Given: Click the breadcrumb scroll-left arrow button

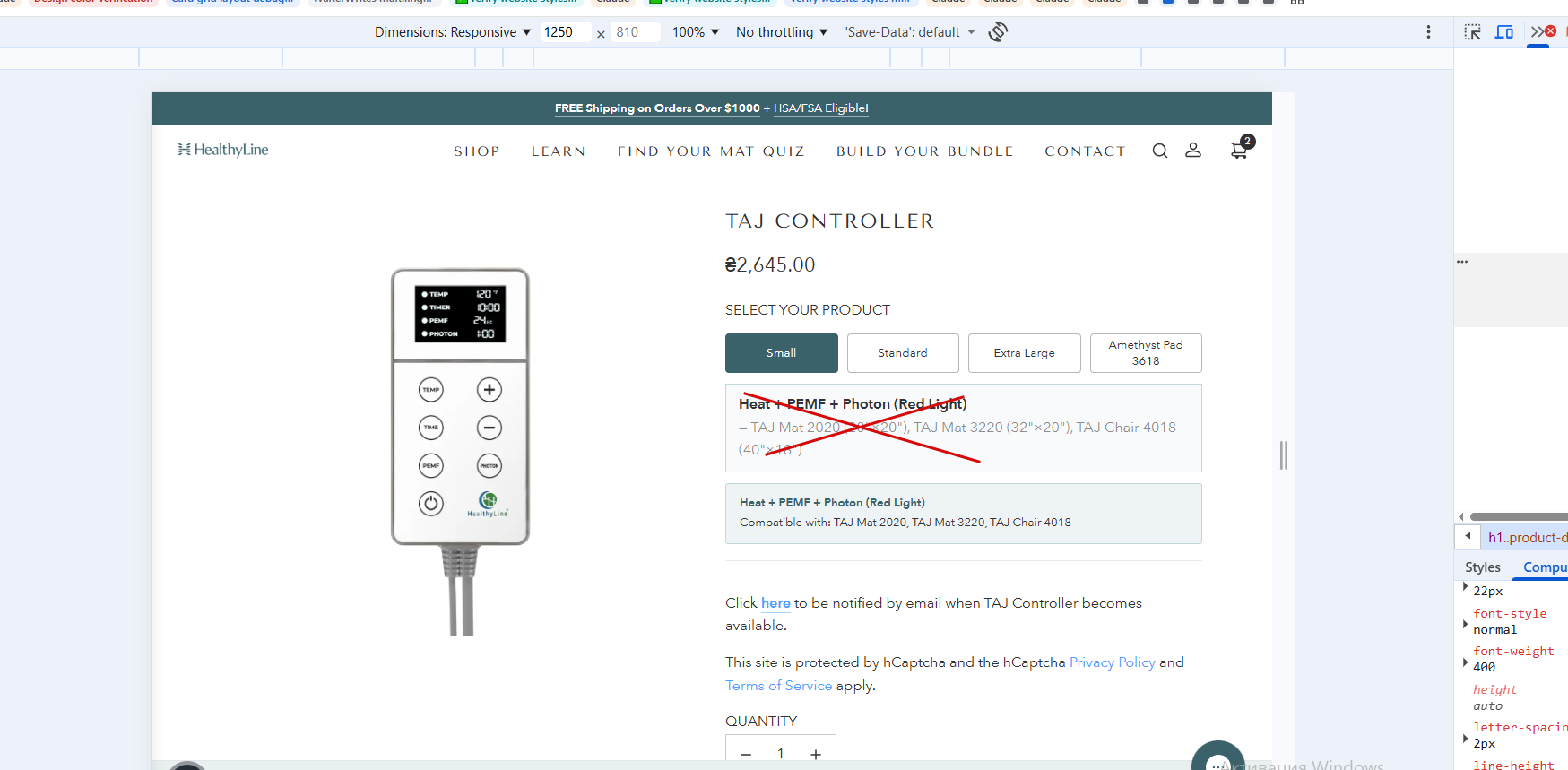Looking at the screenshot, I should click(1468, 537).
